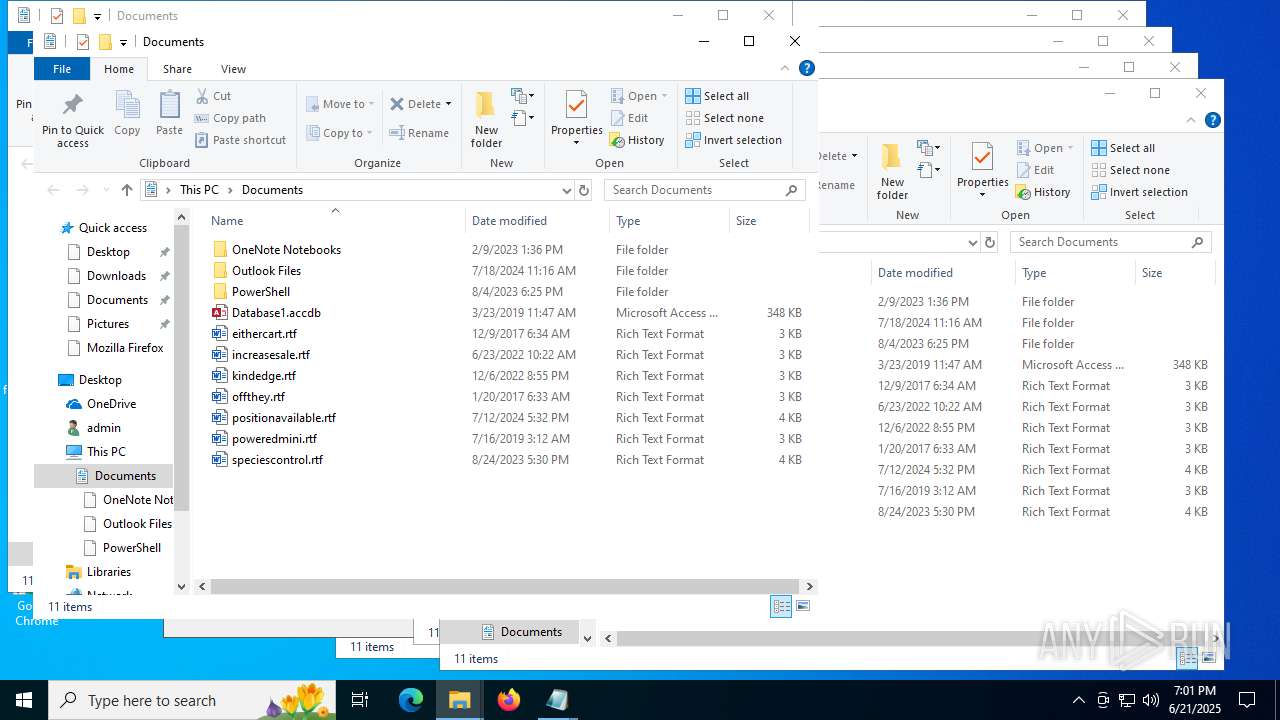Image resolution: width=1280 pixels, height=720 pixels.
Task: Click Select none in the front window
Action: tap(724, 118)
